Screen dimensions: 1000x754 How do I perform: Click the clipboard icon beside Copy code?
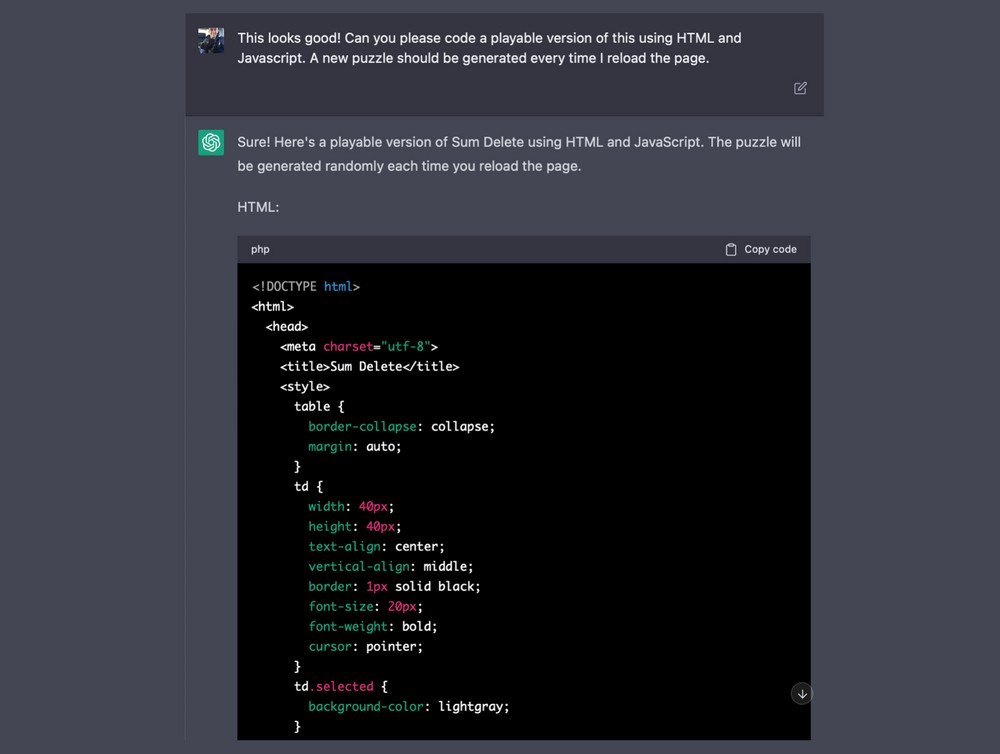click(731, 249)
